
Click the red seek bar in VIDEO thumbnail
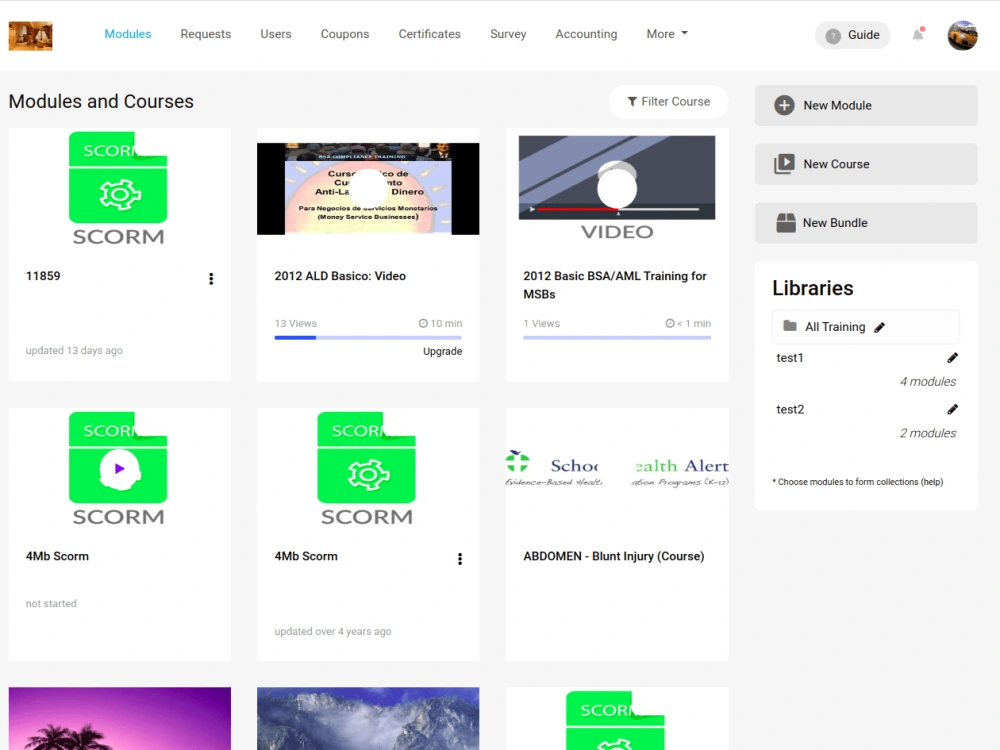(x=577, y=209)
